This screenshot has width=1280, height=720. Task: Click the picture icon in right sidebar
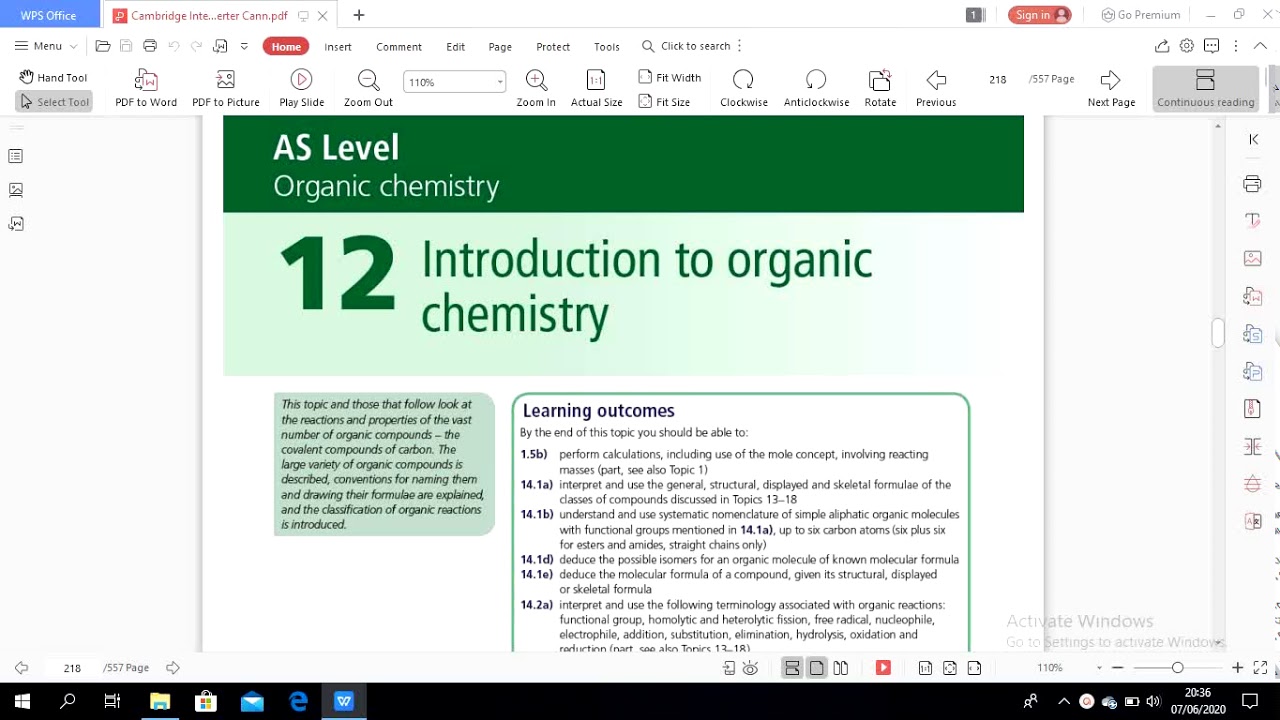[x=1253, y=258]
